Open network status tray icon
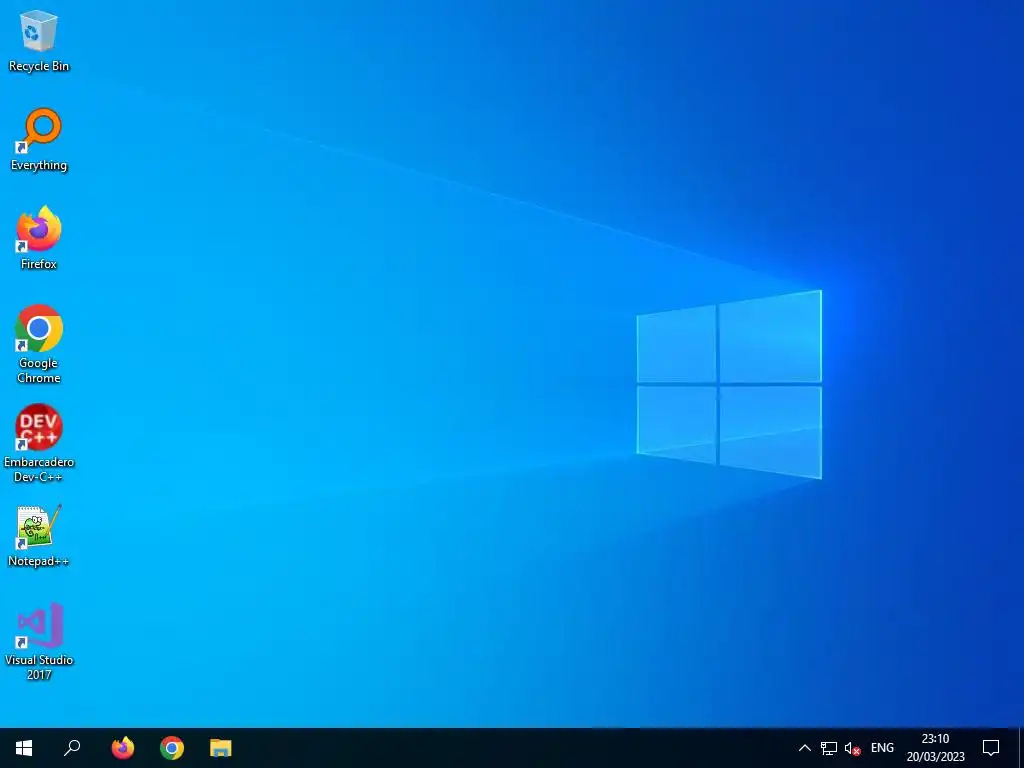 [x=829, y=748]
